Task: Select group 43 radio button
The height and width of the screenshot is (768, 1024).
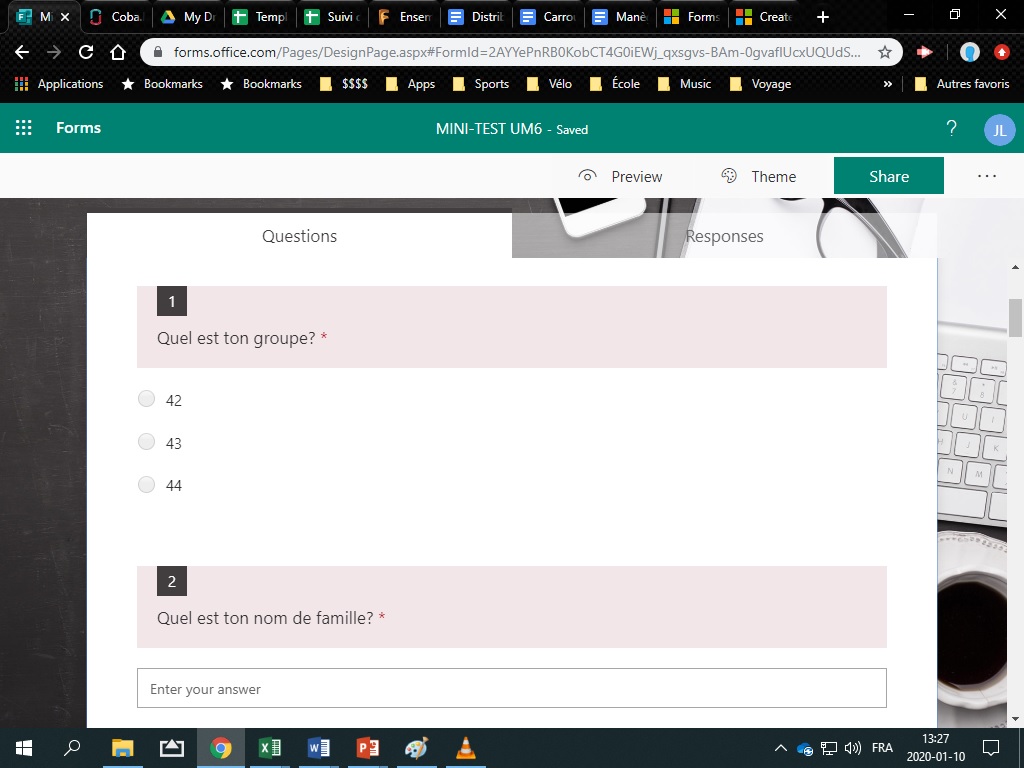Action: [146, 441]
